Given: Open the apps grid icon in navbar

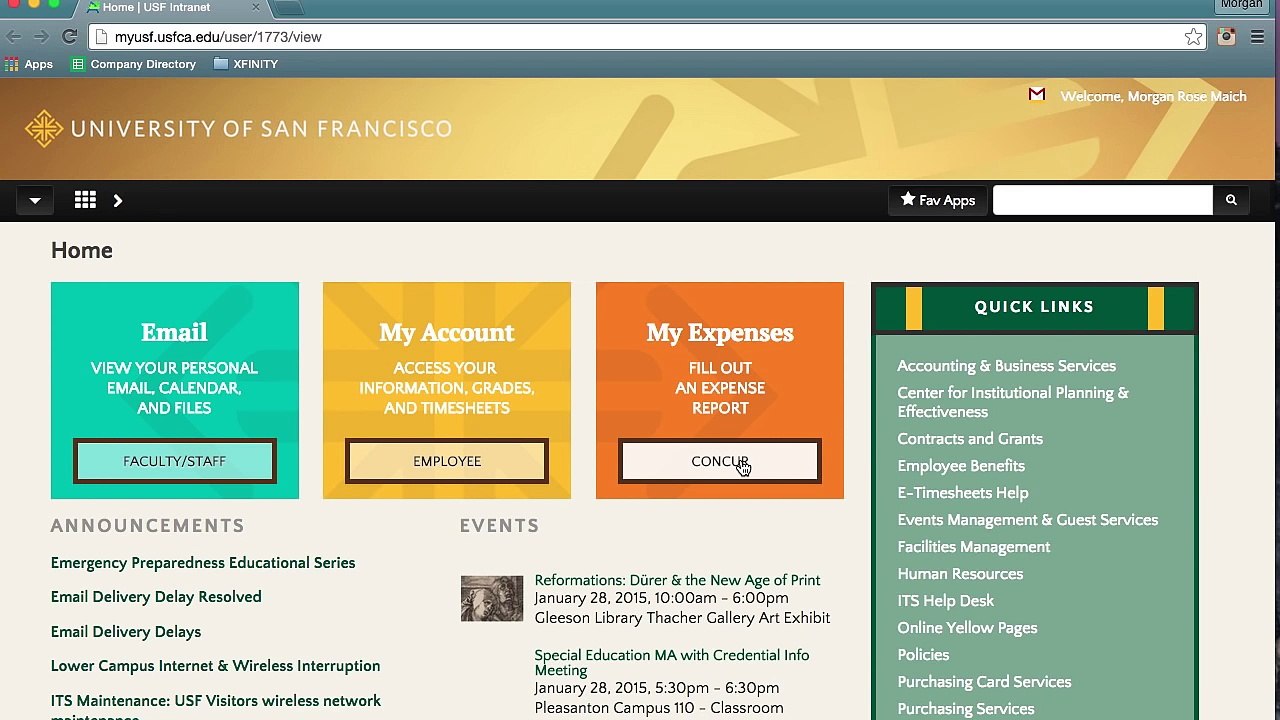Looking at the screenshot, I should click(85, 200).
